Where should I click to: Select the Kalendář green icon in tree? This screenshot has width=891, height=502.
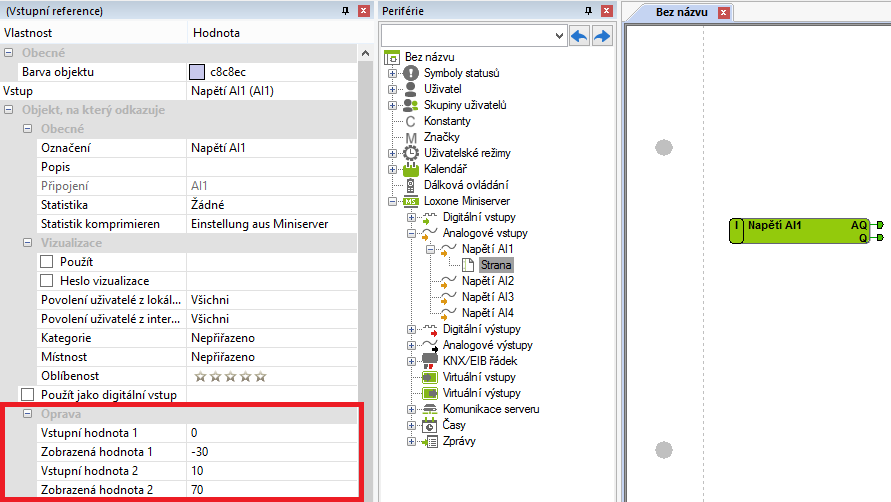pyautogui.click(x=411, y=169)
